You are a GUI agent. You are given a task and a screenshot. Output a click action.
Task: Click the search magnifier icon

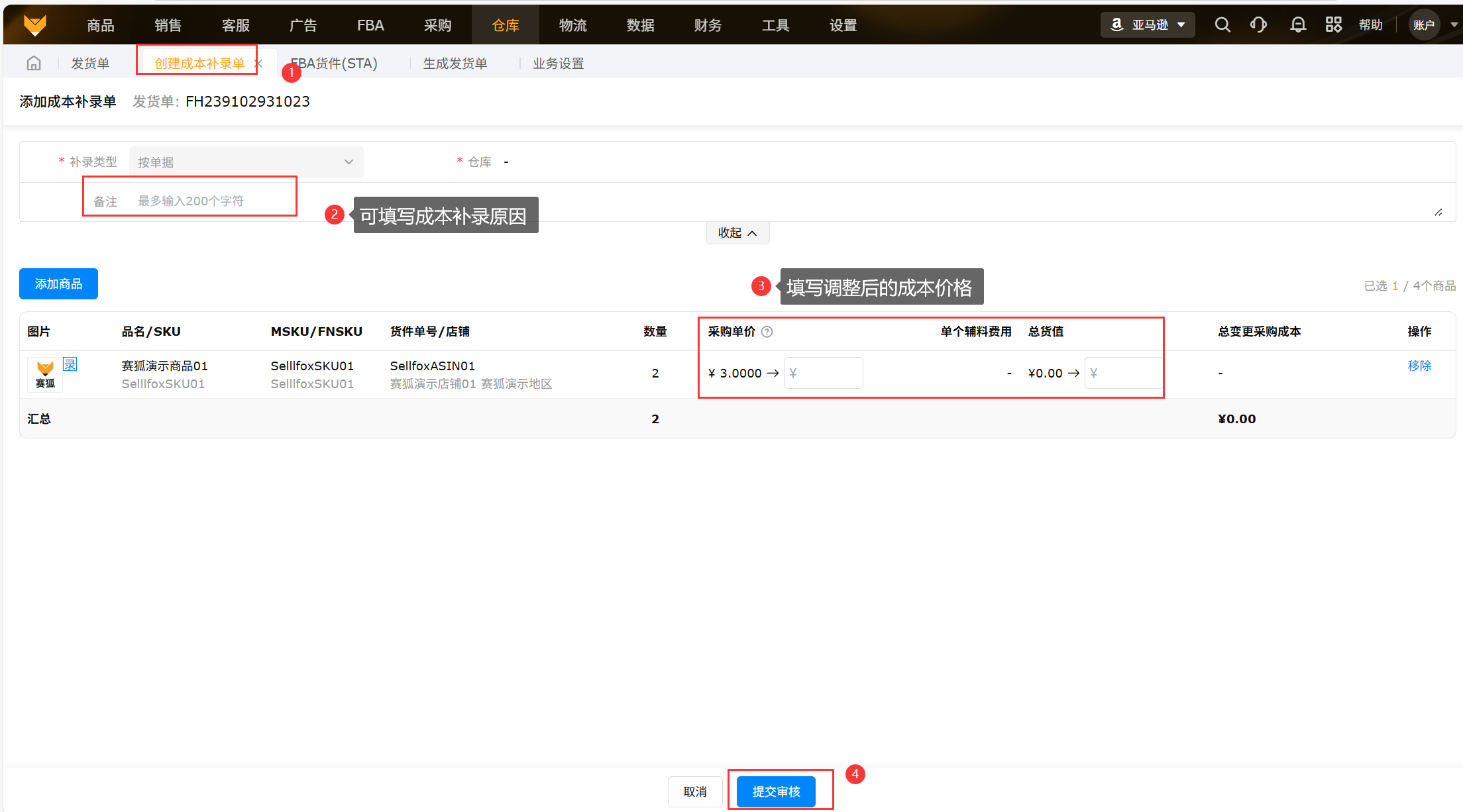point(1222,25)
